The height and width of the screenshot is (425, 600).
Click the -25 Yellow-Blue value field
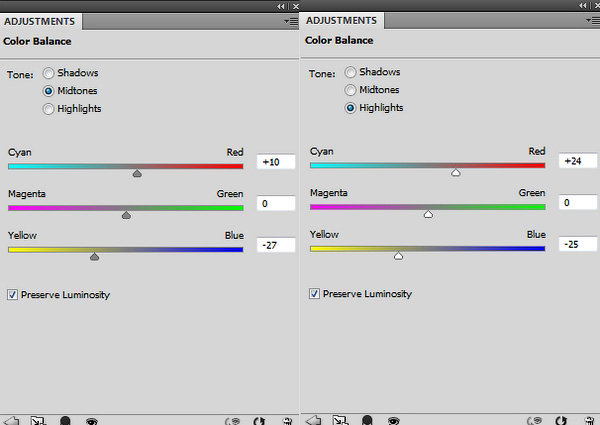tap(578, 244)
